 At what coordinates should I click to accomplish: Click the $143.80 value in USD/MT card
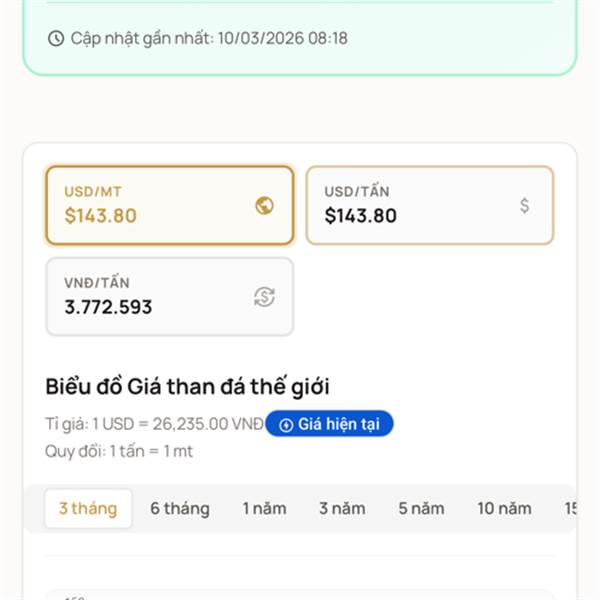(x=101, y=215)
